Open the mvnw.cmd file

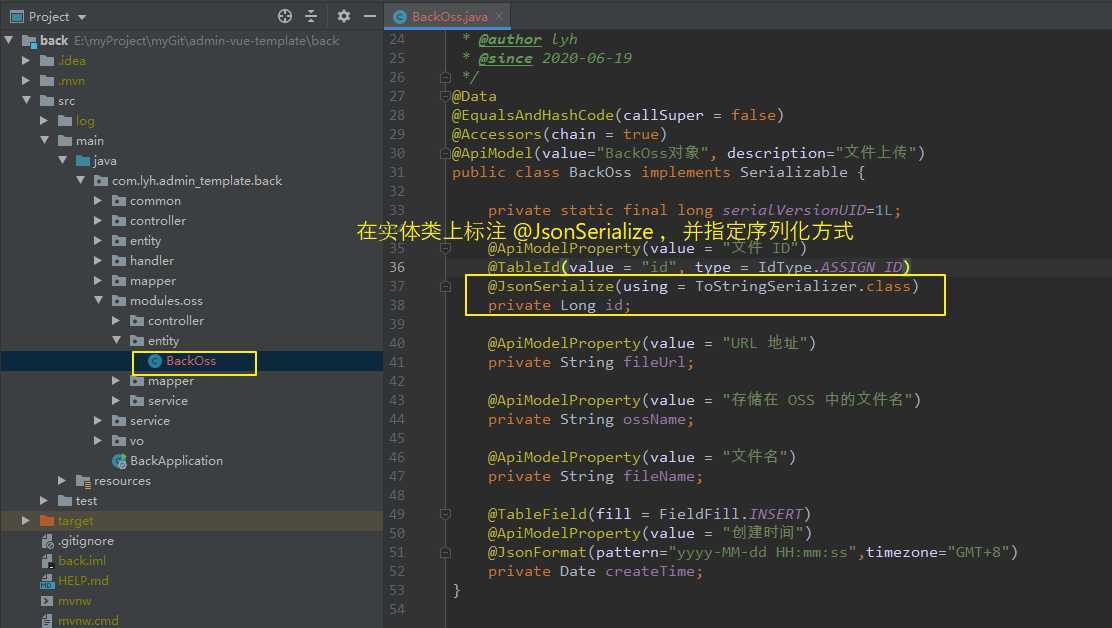point(89,621)
